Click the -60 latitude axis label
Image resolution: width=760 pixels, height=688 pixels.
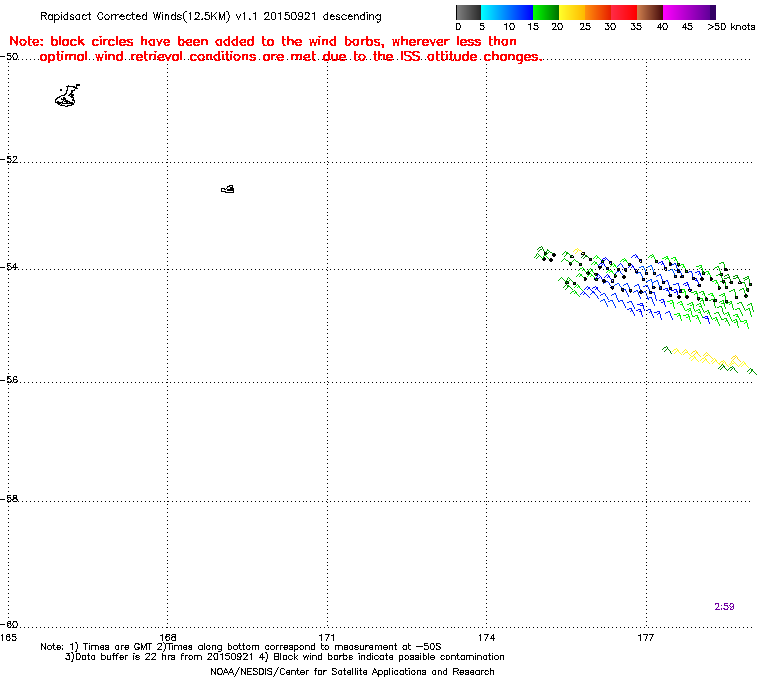click(10, 624)
